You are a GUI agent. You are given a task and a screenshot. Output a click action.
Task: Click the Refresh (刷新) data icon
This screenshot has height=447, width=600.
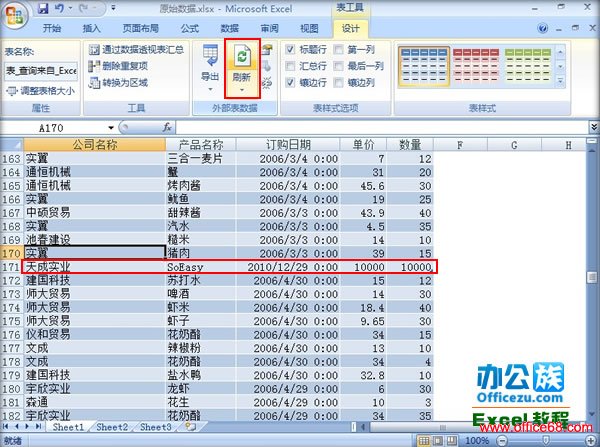(x=242, y=57)
